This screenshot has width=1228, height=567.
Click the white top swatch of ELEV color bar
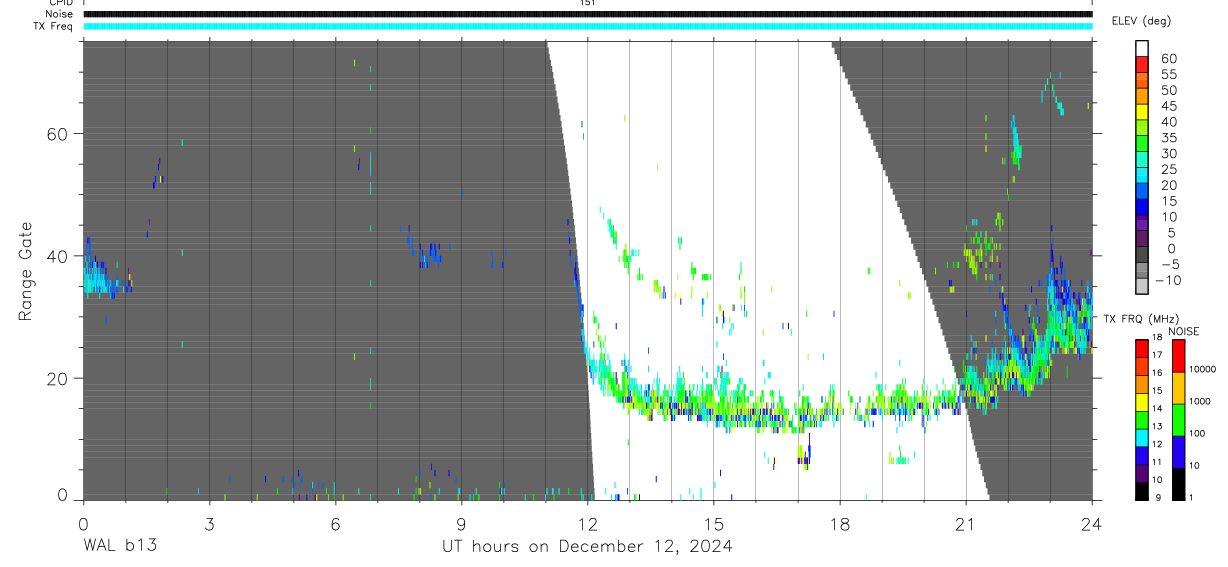coord(1142,48)
